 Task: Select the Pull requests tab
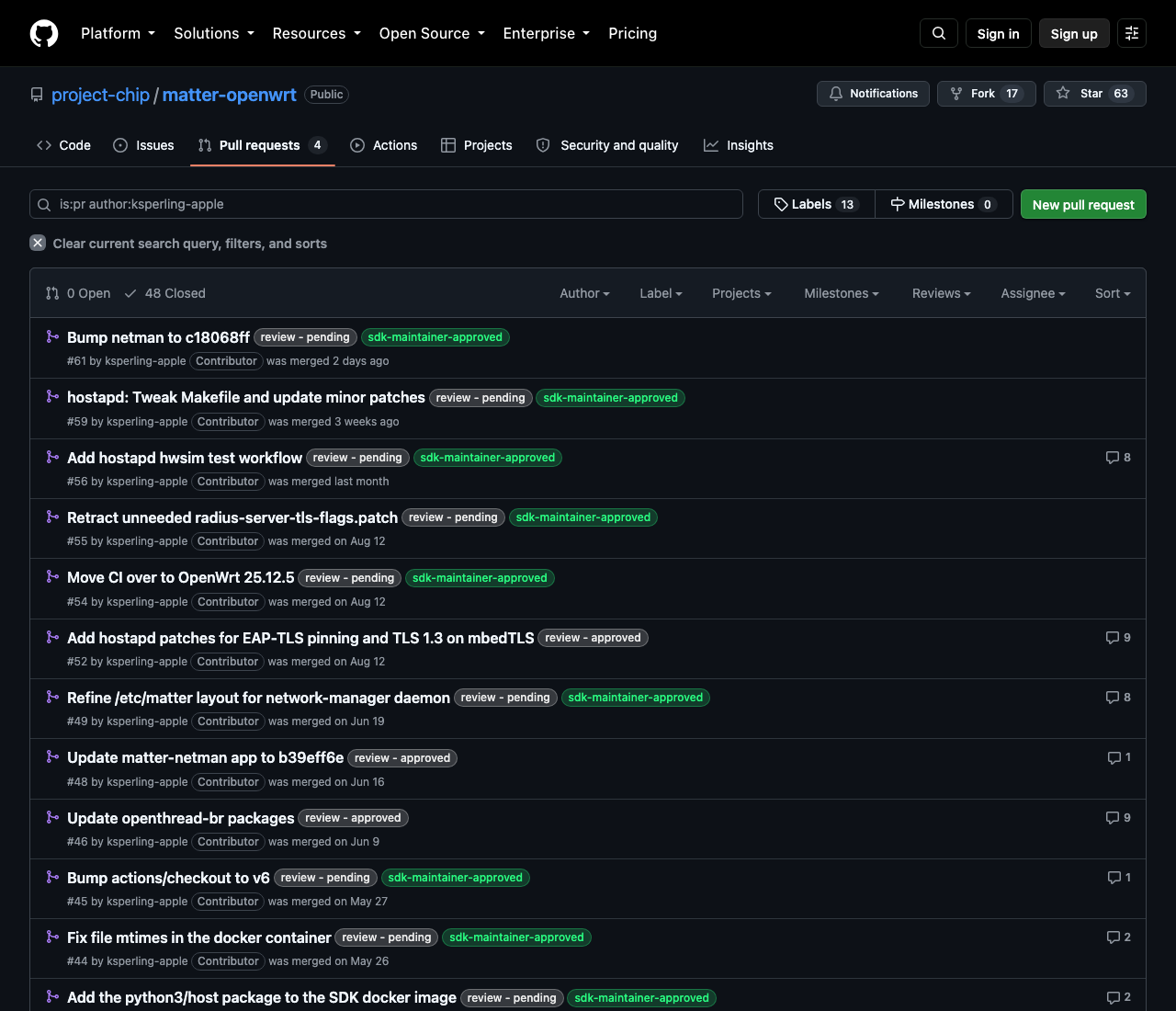coord(263,145)
